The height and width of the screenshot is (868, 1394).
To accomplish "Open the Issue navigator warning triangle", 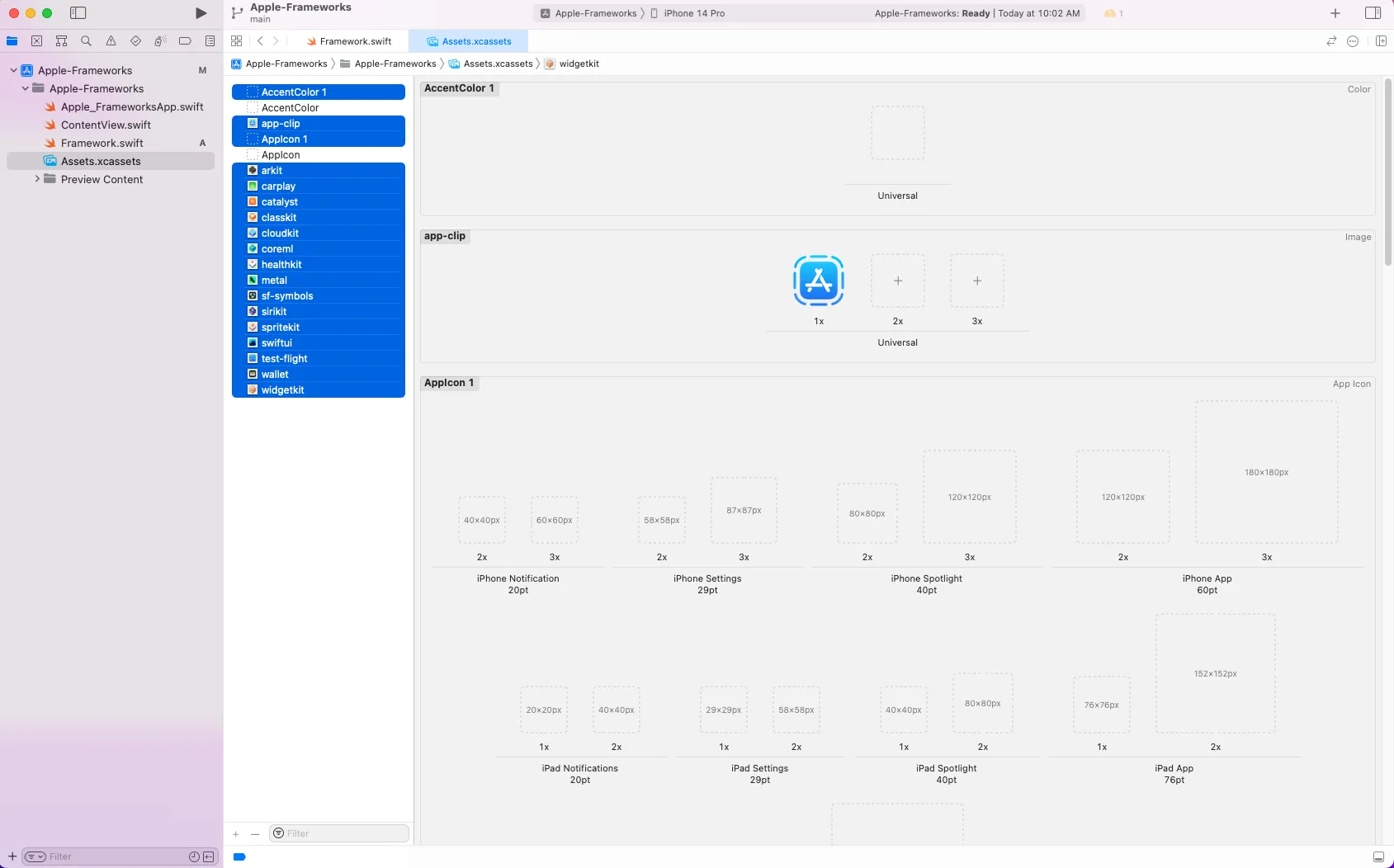I will pyautogui.click(x=111, y=41).
